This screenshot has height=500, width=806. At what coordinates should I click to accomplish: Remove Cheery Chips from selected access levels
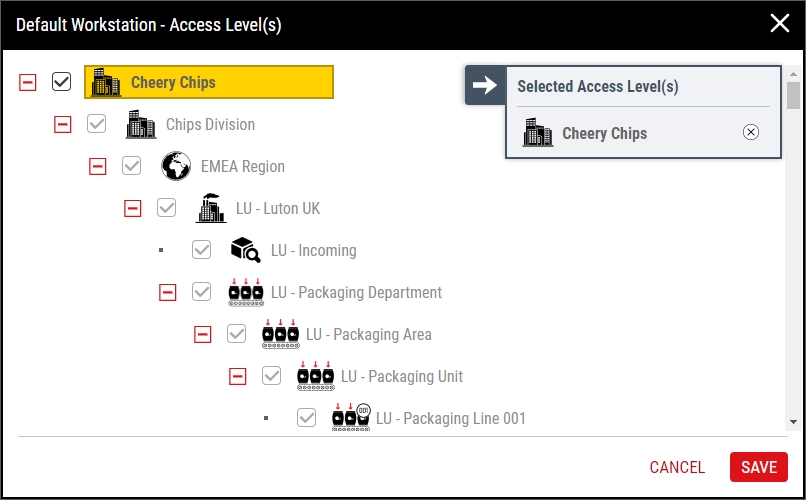pos(751,133)
